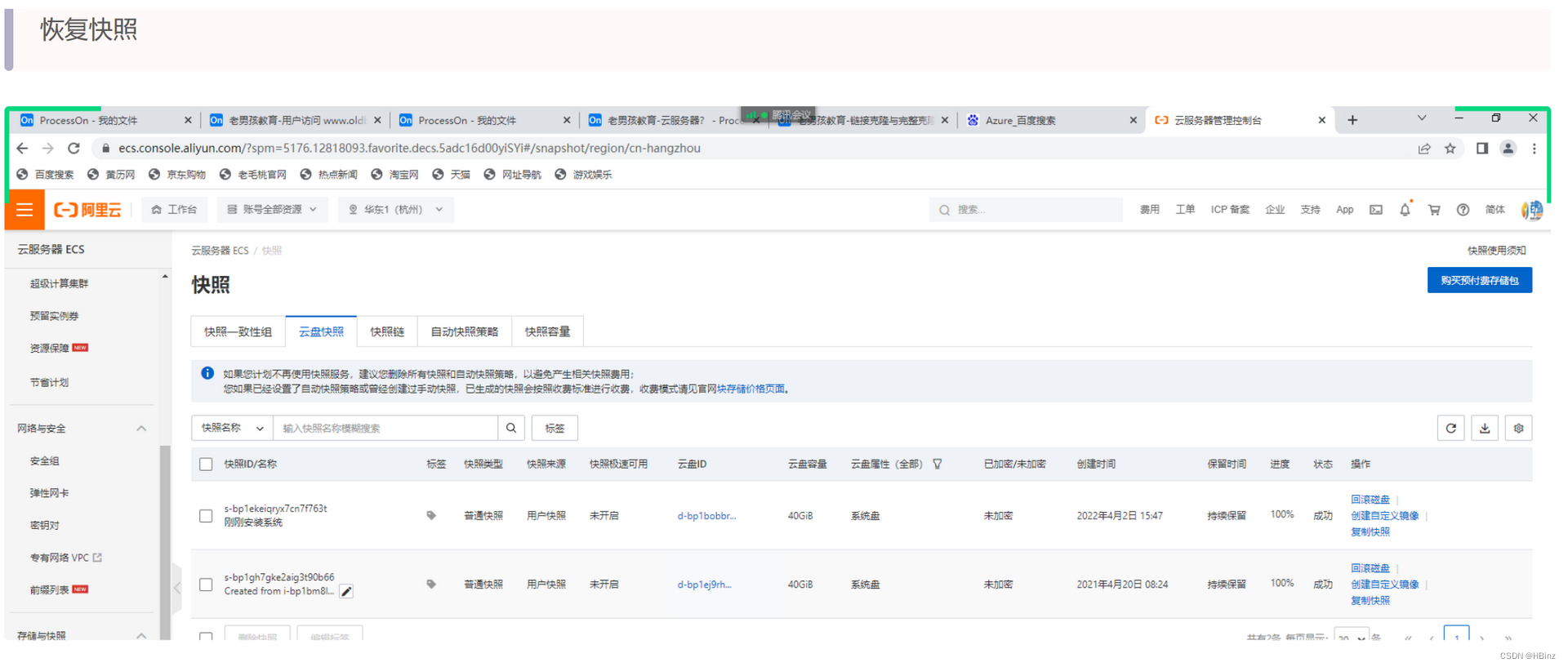
Task: Open the Cloud Shell terminal icon
Action: (x=1376, y=210)
